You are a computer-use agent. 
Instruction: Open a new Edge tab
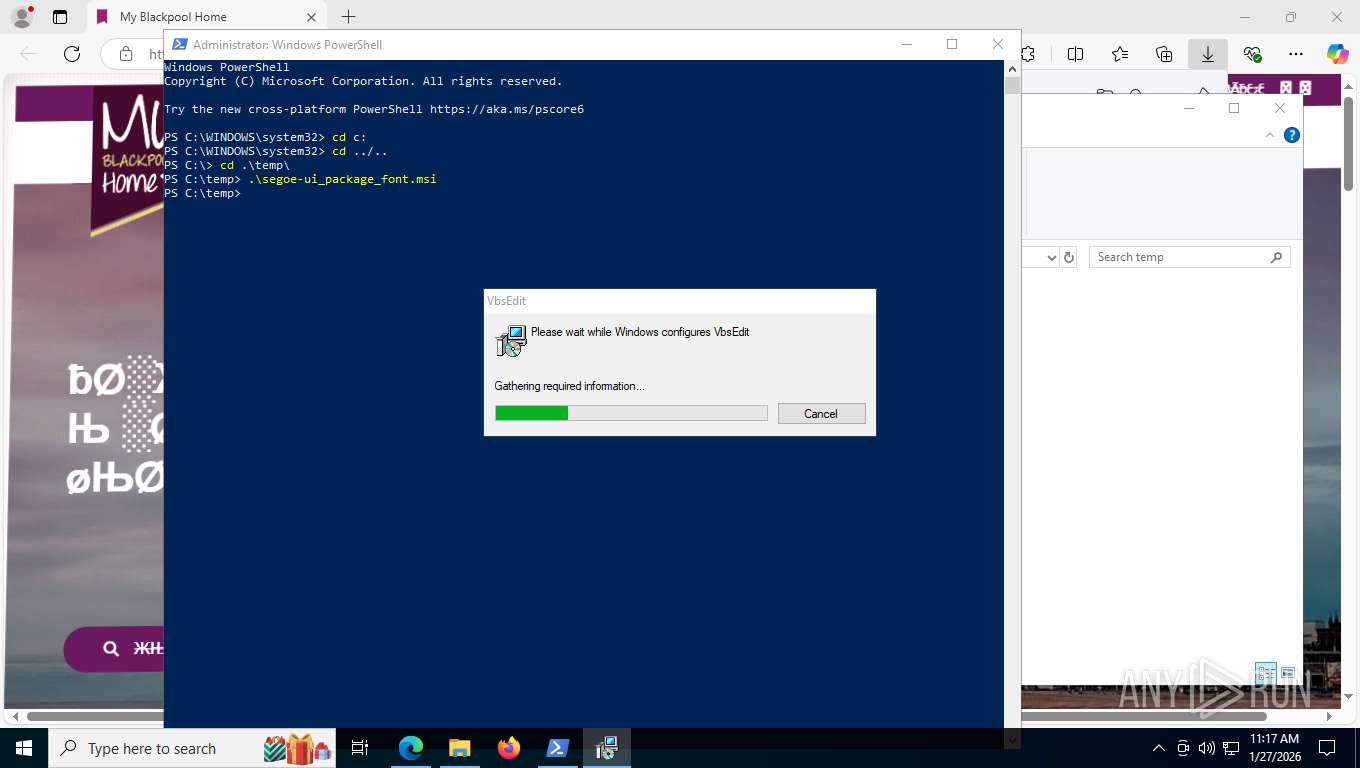348,17
